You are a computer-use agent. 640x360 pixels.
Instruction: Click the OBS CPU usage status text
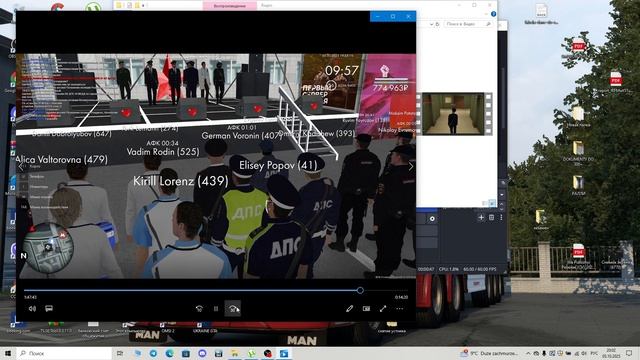point(448,269)
